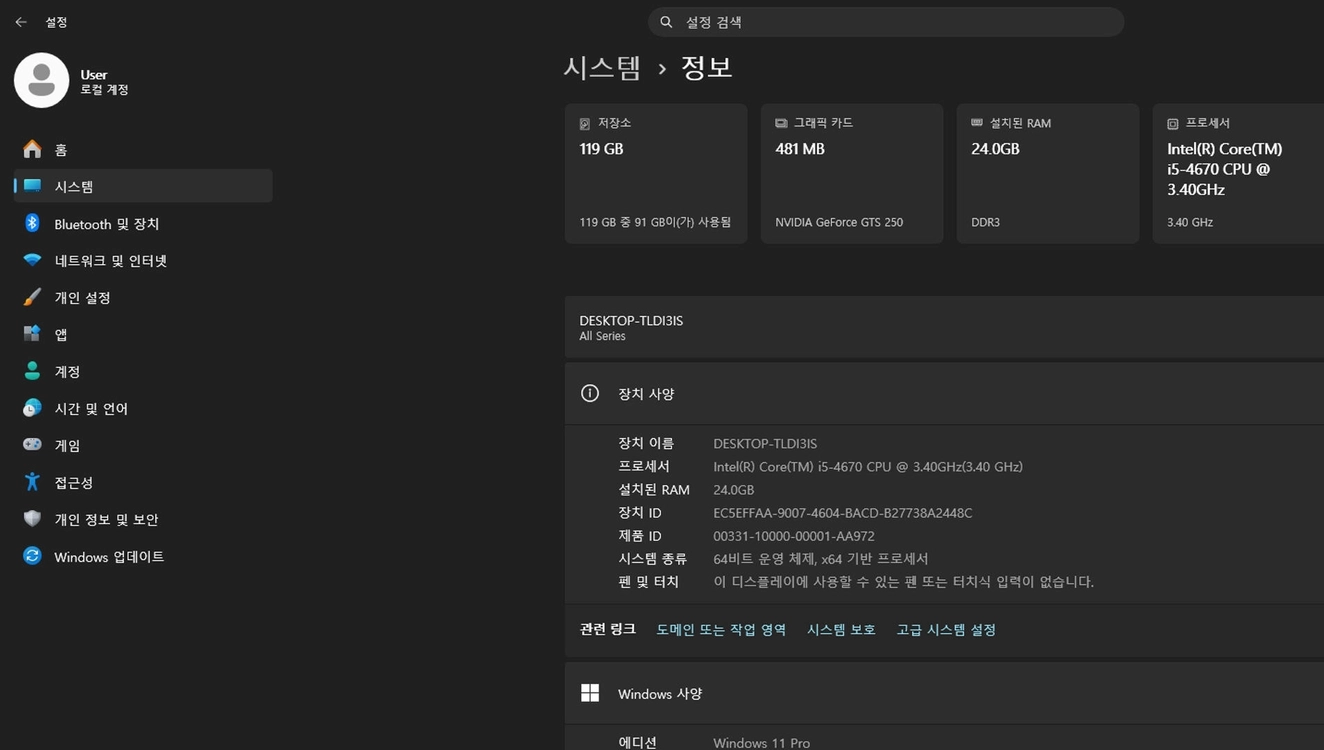Select the 제품 ID value 00331-10000-00001-AA972
The image size is (1324, 750).
point(794,536)
